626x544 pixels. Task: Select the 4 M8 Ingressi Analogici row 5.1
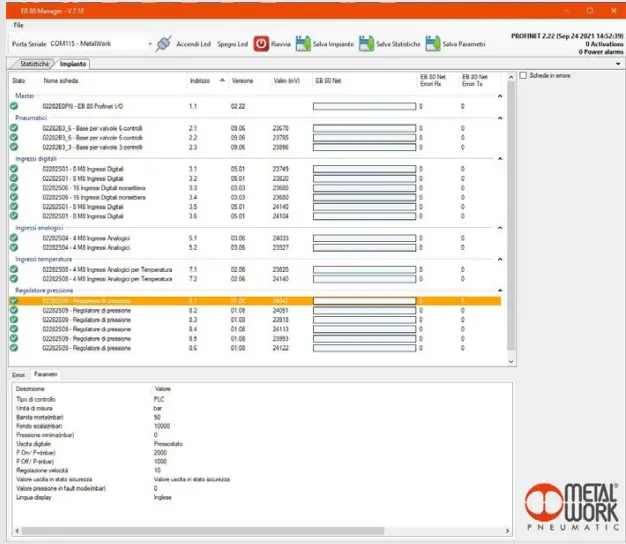pyautogui.click(x=255, y=238)
